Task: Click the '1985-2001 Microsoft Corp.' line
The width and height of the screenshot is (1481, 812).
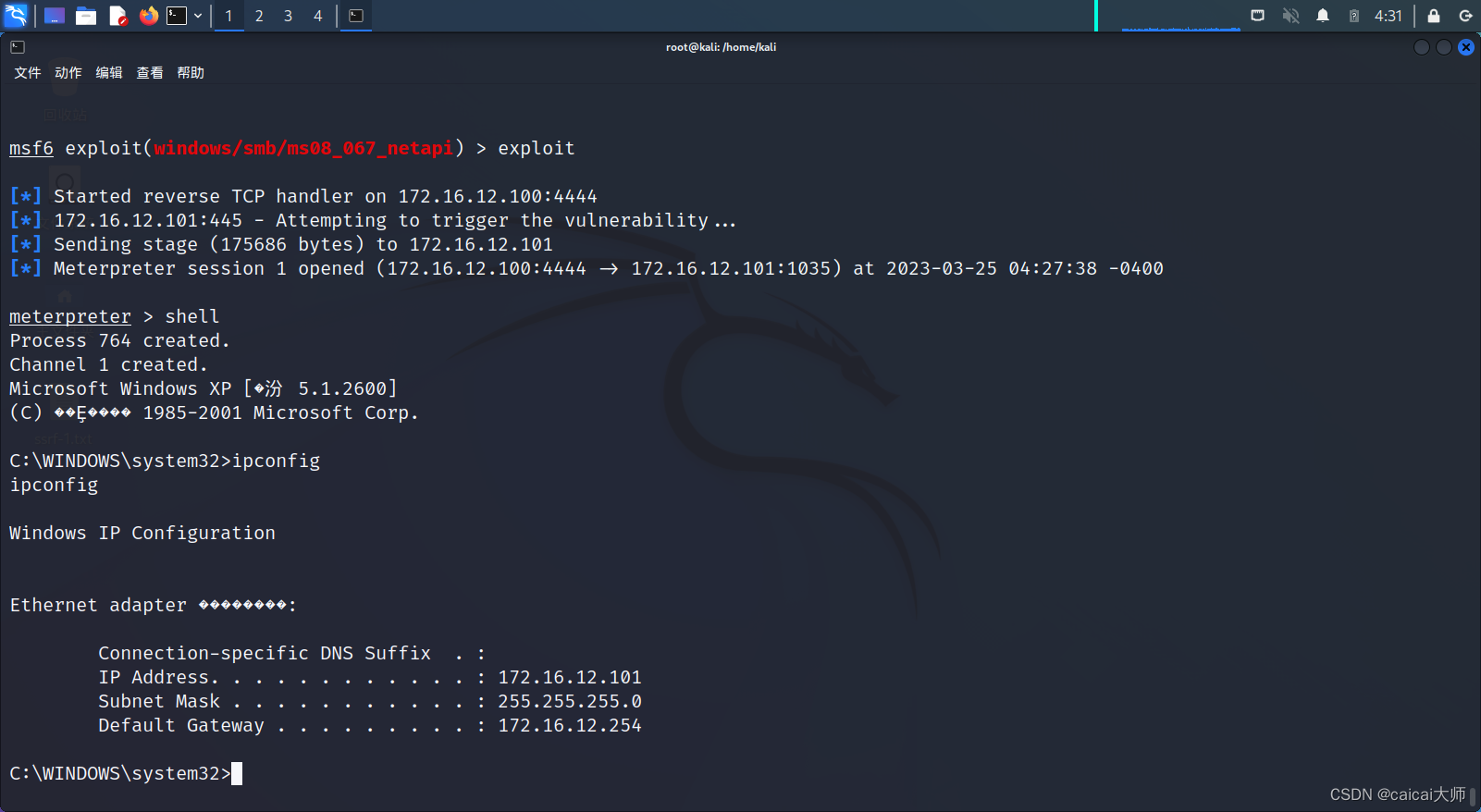Action: (214, 412)
